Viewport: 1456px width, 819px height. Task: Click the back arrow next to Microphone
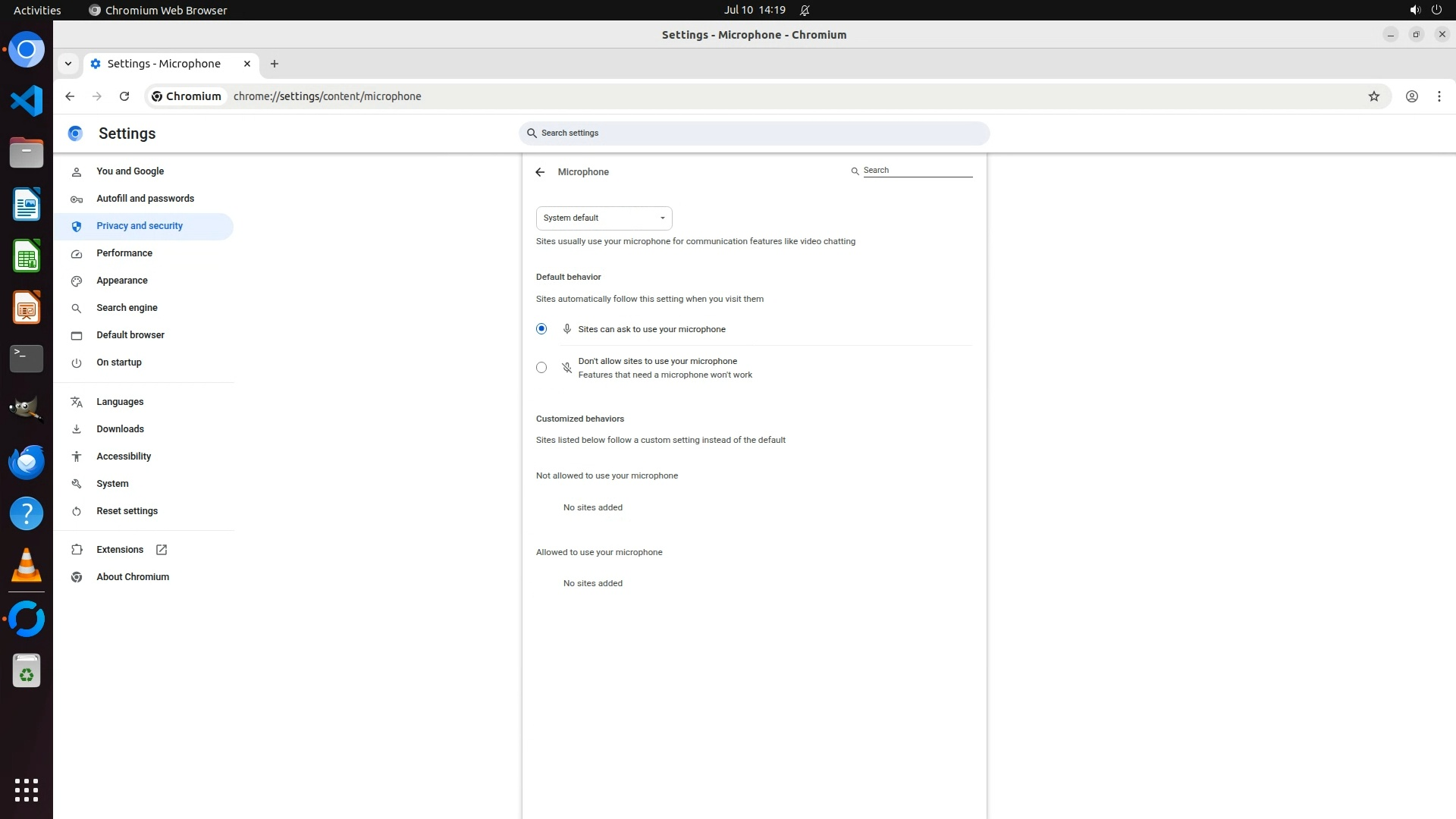pyautogui.click(x=540, y=172)
